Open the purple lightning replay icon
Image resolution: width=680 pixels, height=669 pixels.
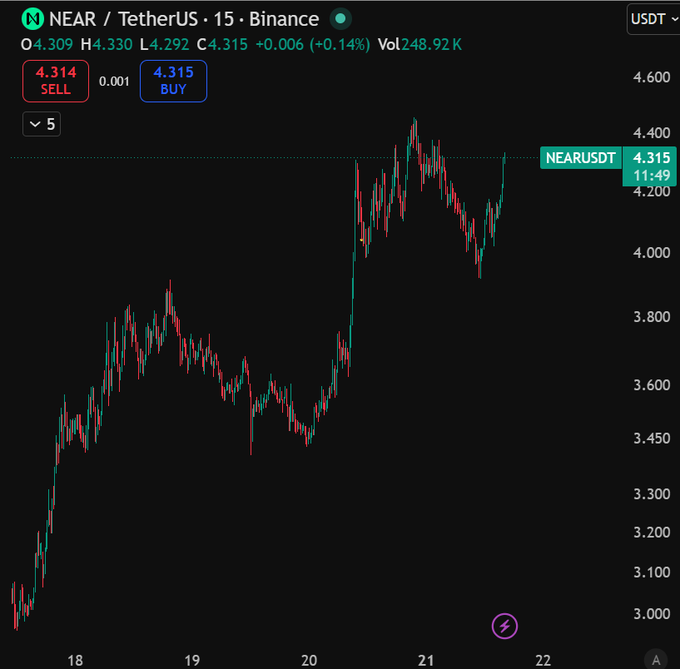(x=504, y=626)
